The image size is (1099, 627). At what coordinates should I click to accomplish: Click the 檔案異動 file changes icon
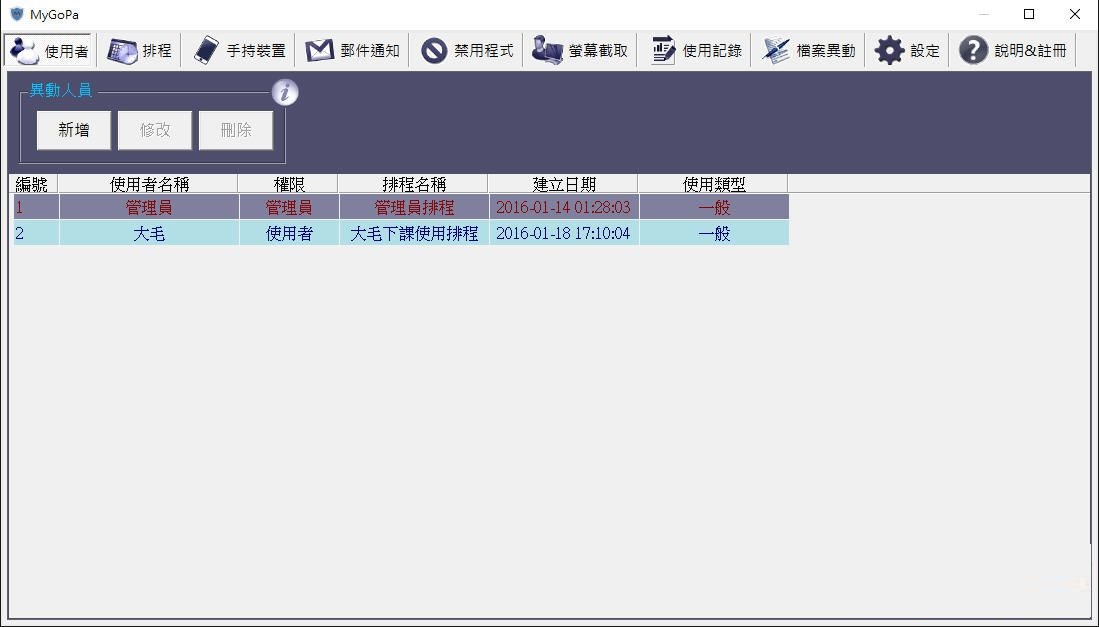[776, 50]
